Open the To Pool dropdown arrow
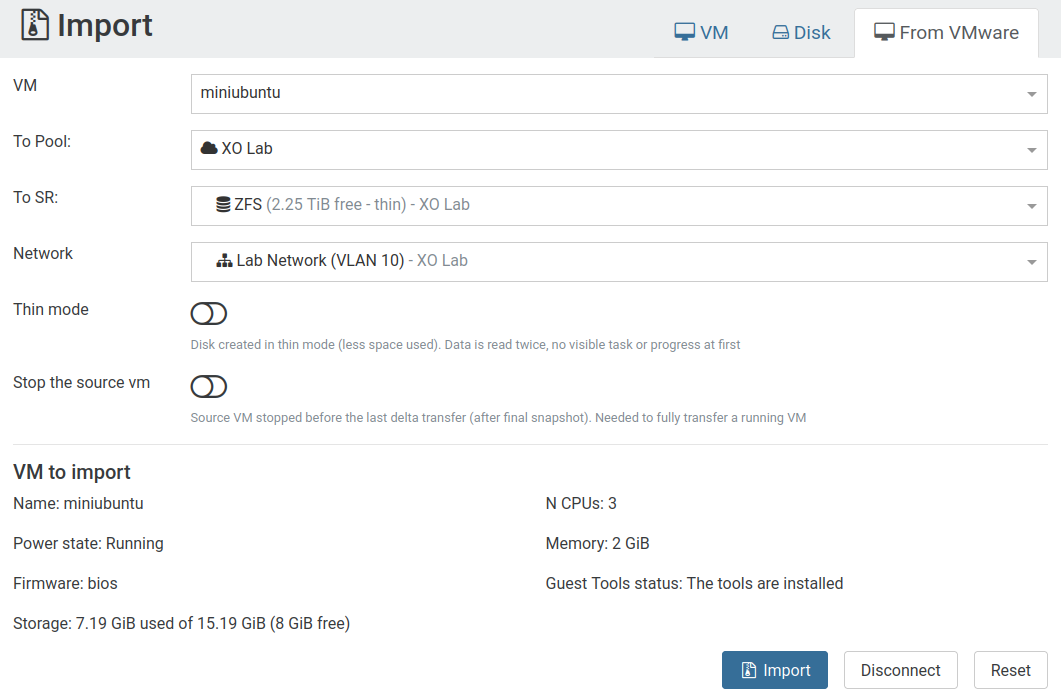The image size is (1061, 694). pyautogui.click(x=1031, y=150)
